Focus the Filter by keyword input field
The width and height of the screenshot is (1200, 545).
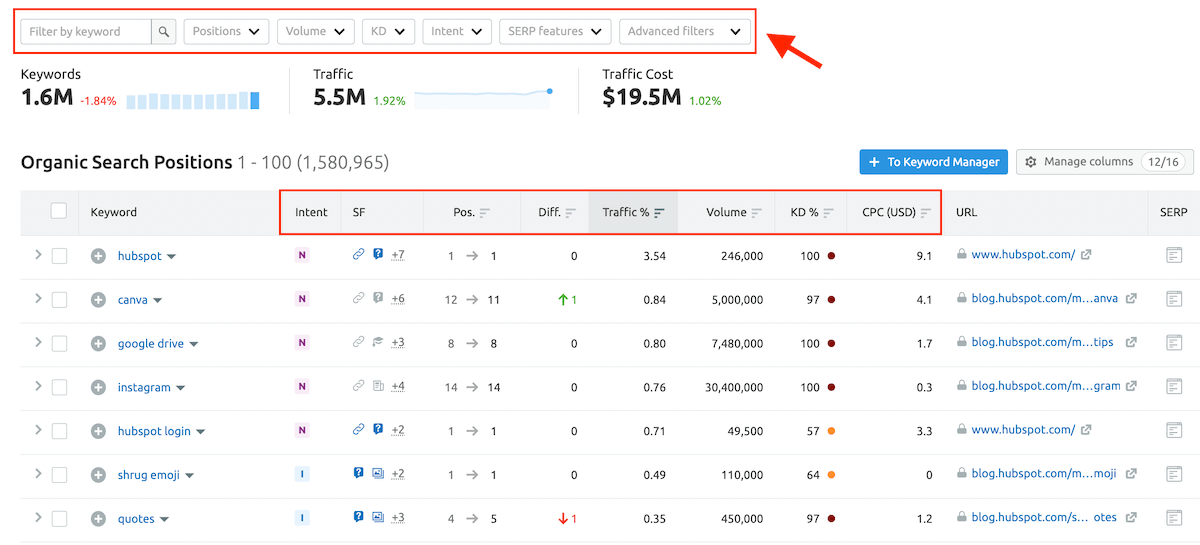pos(86,32)
